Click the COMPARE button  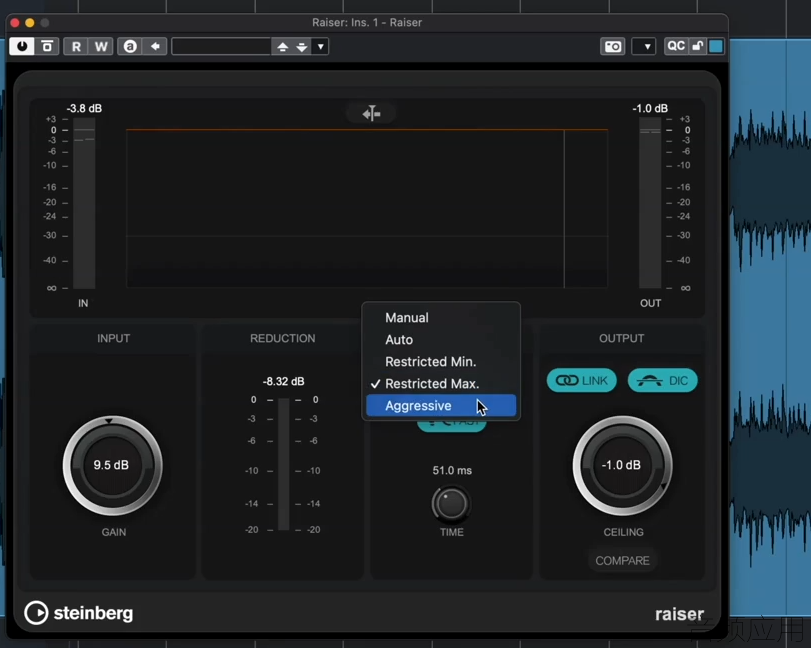622,561
